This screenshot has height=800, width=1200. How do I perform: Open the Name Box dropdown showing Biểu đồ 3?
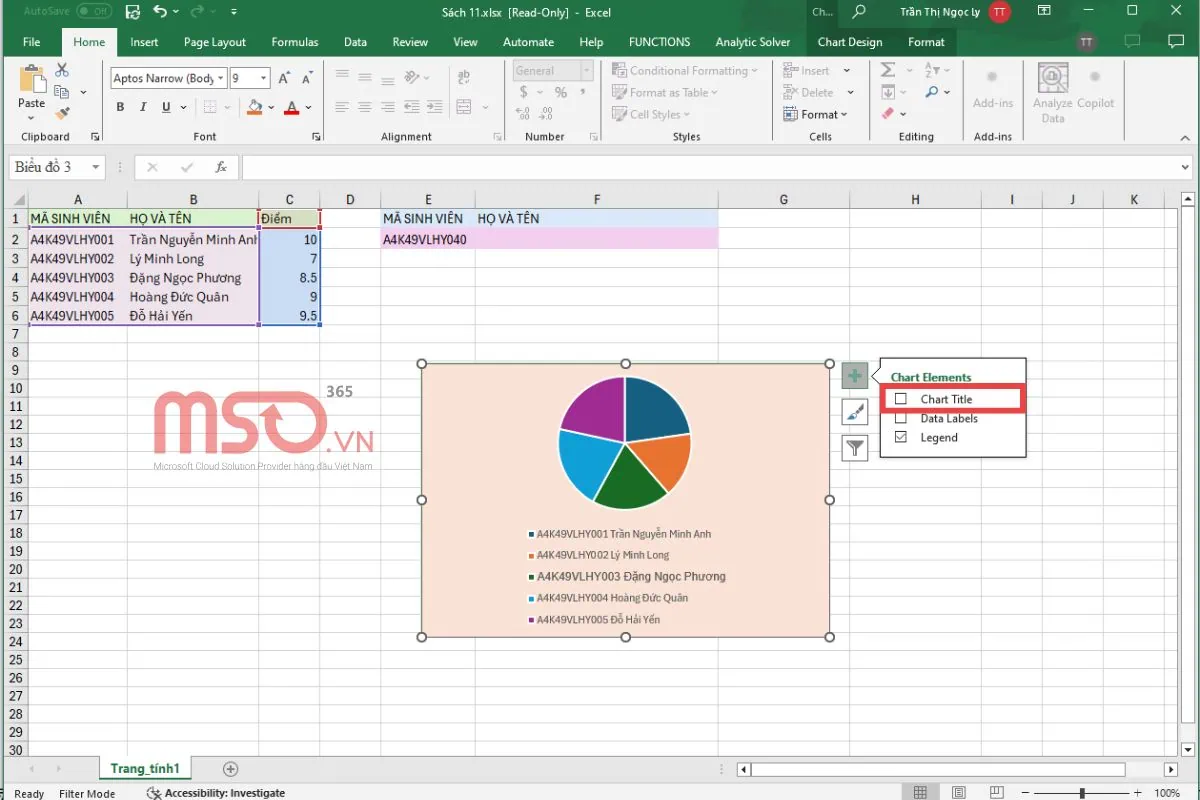[96, 167]
